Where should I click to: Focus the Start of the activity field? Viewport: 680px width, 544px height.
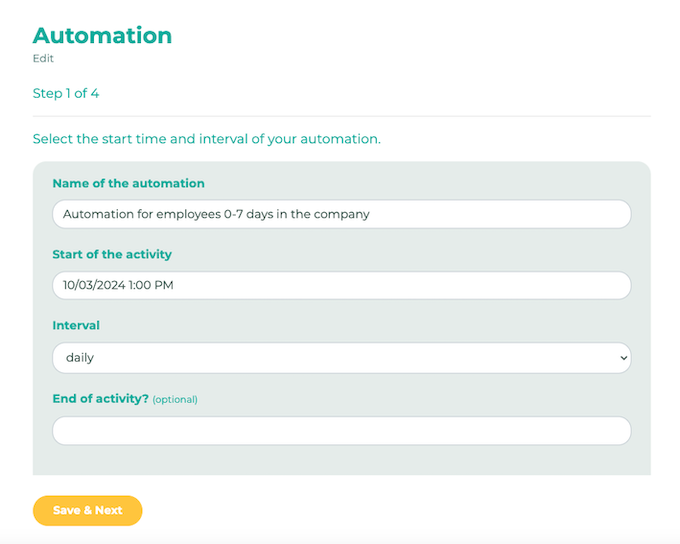(x=341, y=285)
